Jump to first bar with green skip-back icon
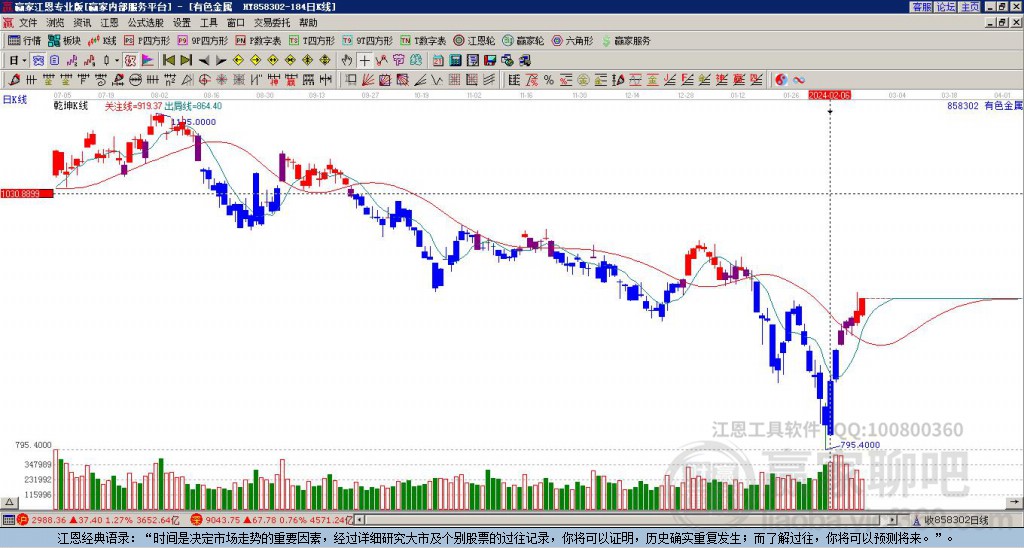The height and width of the screenshot is (548, 1024). click(168, 60)
